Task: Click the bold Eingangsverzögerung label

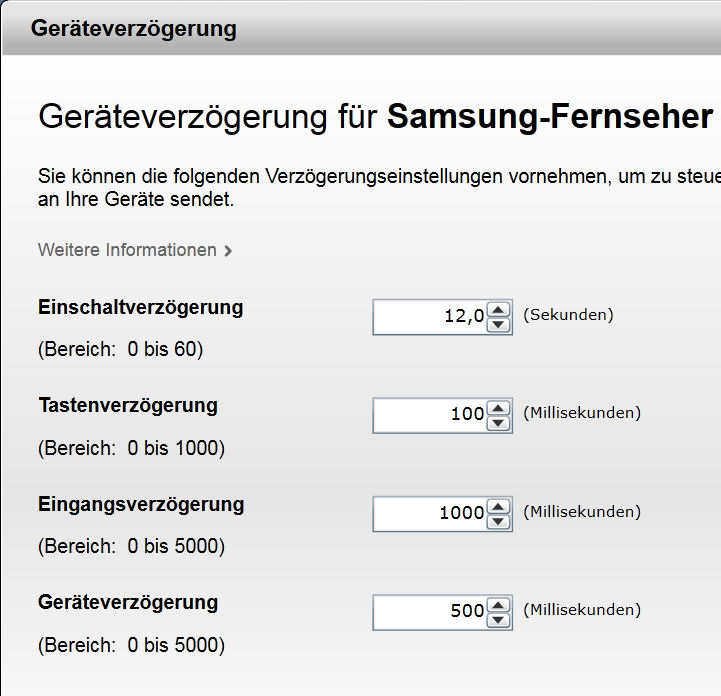Action: pyautogui.click(x=141, y=504)
